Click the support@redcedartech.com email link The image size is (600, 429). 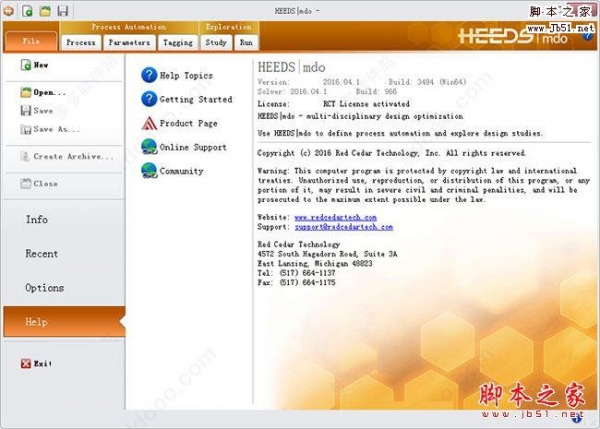coord(344,227)
